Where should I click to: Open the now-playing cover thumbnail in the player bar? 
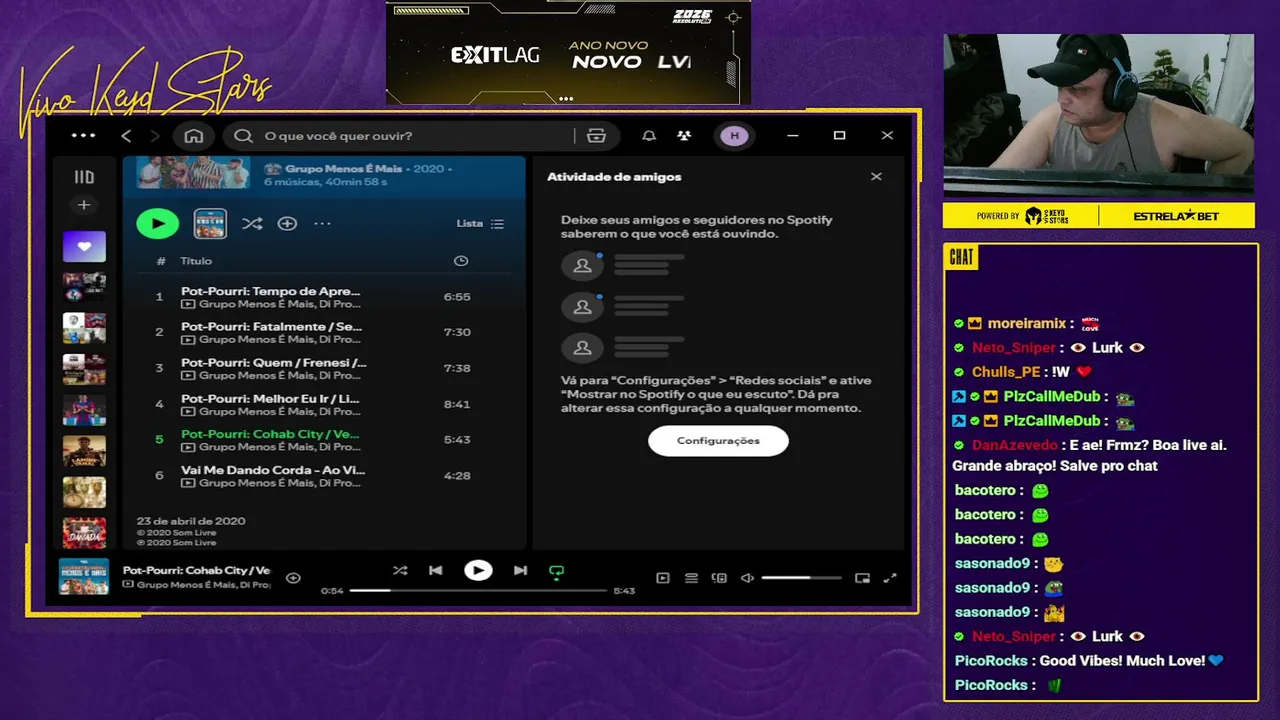(x=84, y=577)
